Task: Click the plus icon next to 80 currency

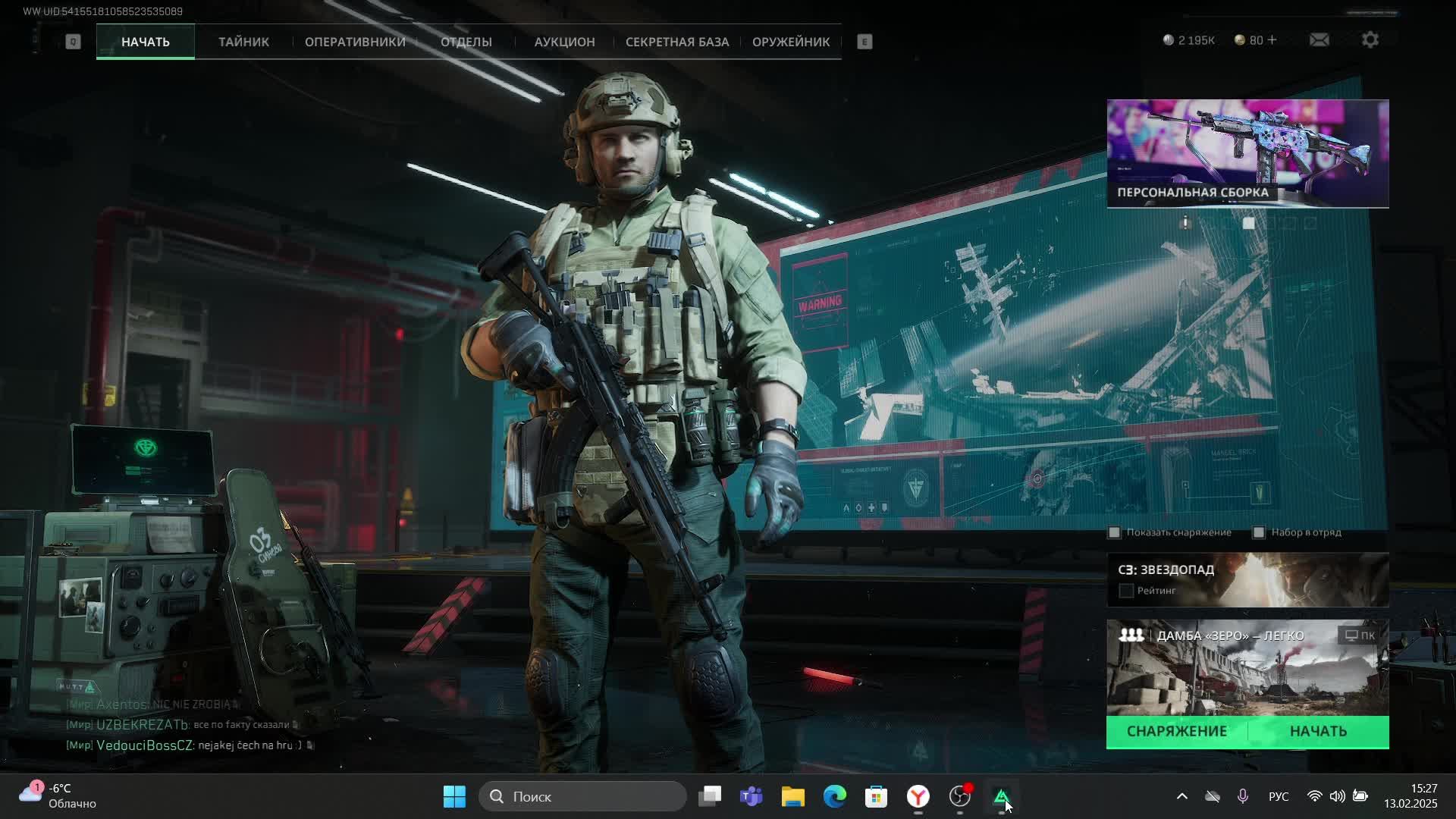Action: coord(1272,40)
